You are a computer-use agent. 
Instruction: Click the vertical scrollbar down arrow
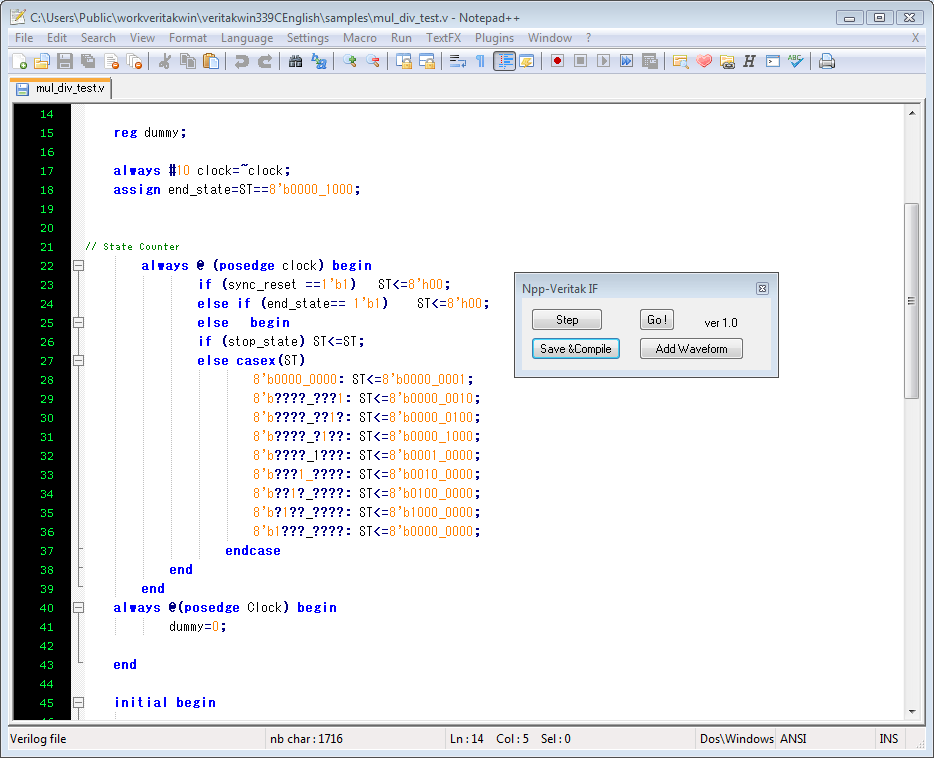[x=912, y=712]
